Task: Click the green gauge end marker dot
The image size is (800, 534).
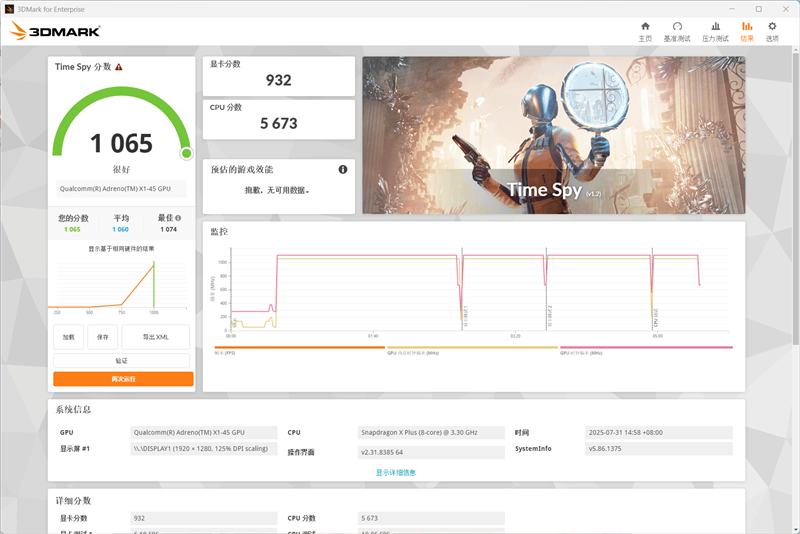Action: (x=187, y=153)
